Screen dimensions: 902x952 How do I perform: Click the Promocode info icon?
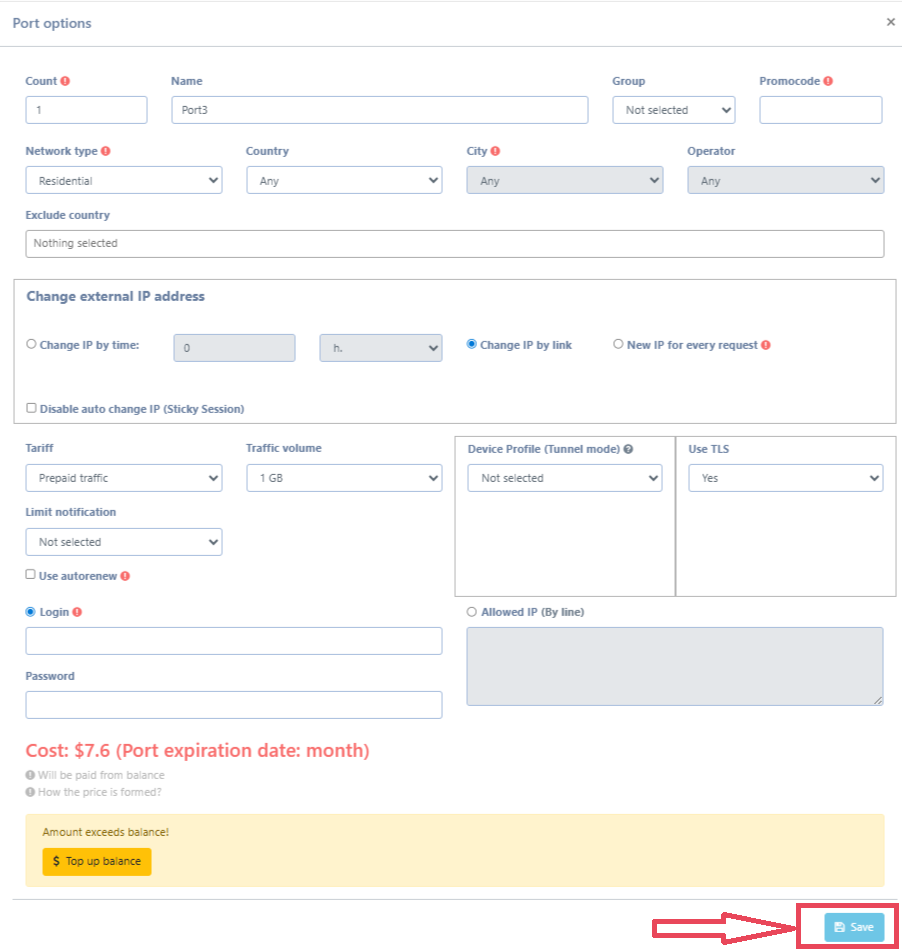[828, 81]
